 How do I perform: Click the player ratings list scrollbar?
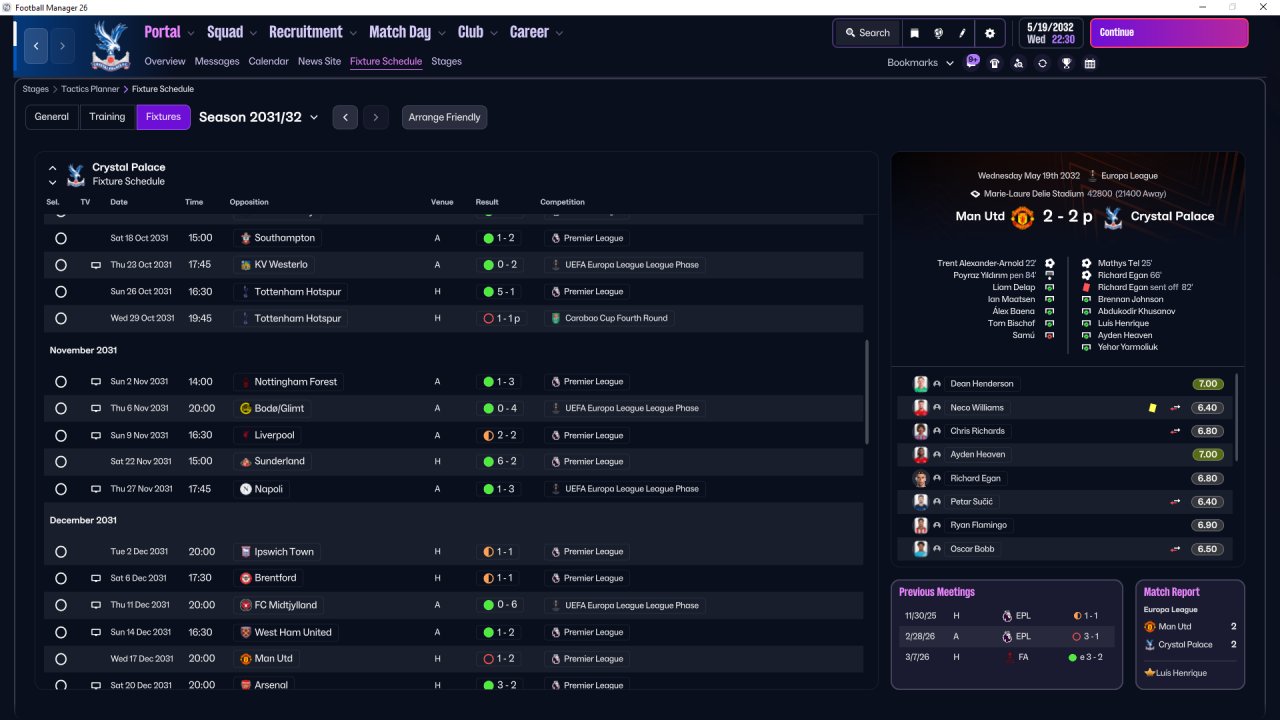(1238, 418)
